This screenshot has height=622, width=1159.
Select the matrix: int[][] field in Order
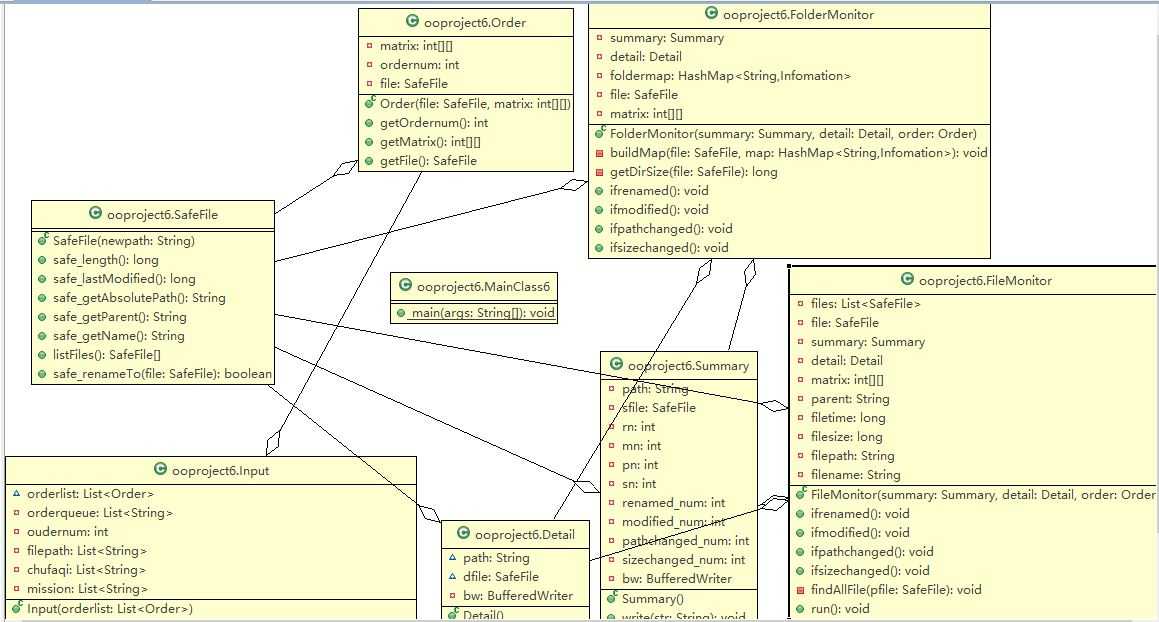(x=416, y=46)
